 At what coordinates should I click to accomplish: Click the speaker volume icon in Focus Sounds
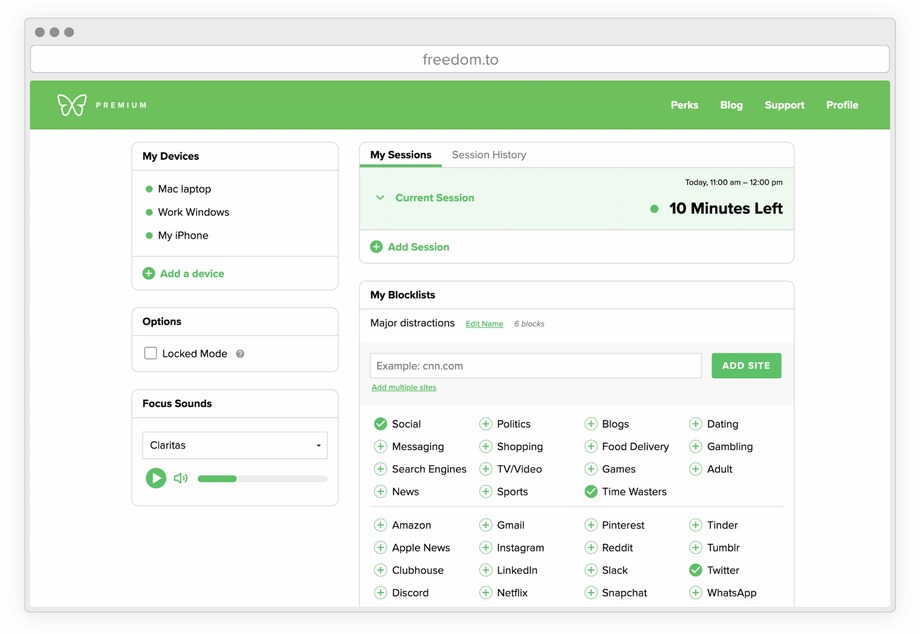tap(180, 478)
